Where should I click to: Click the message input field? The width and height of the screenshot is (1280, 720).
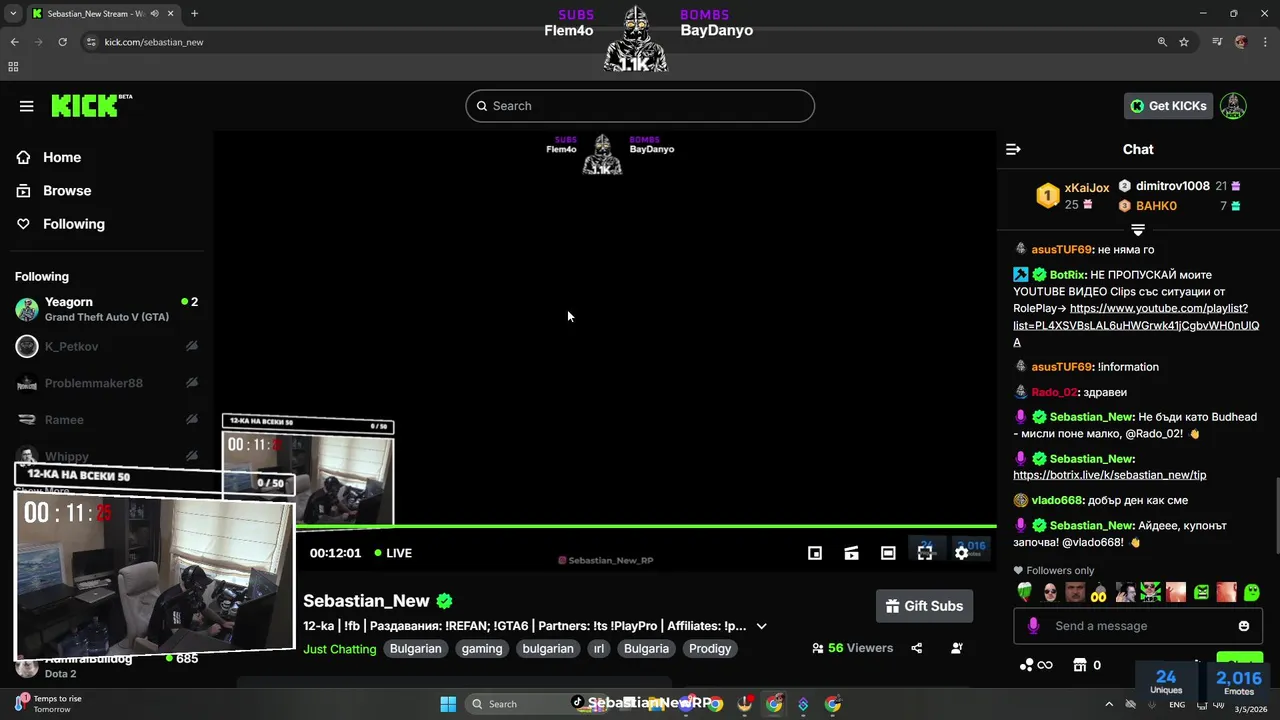[1138, 626]
